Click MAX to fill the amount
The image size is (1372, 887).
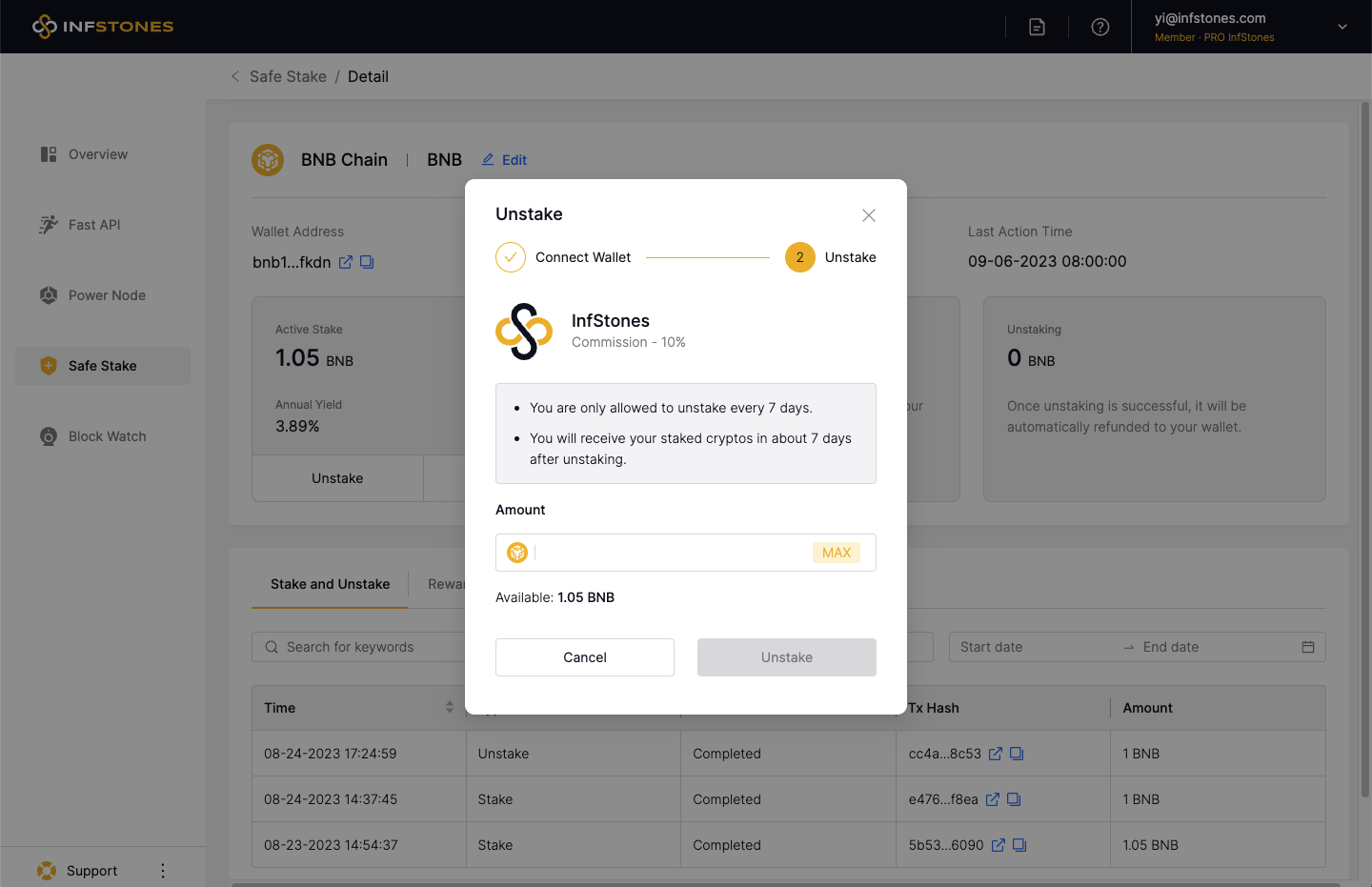pyautogui.click(x=837, y=553)
